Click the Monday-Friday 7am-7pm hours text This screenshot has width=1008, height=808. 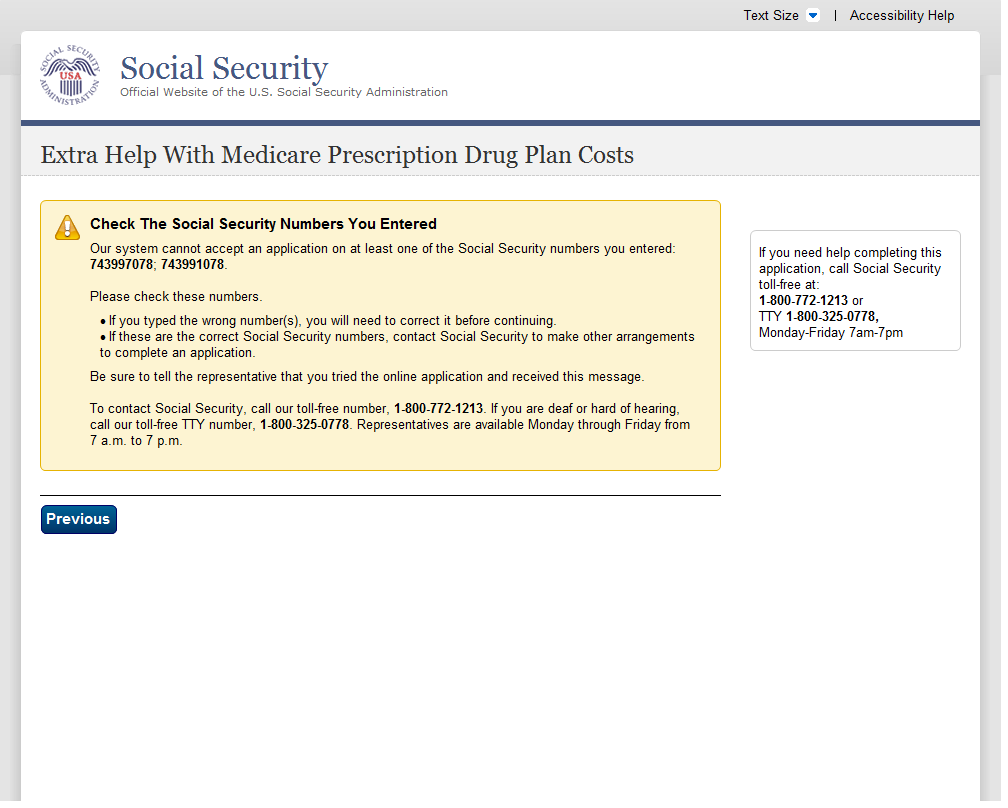(x=830, y=333)
